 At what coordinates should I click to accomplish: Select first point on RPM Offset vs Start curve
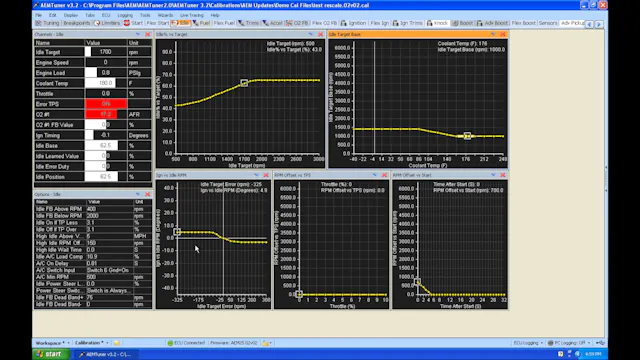tap(417, 282)
